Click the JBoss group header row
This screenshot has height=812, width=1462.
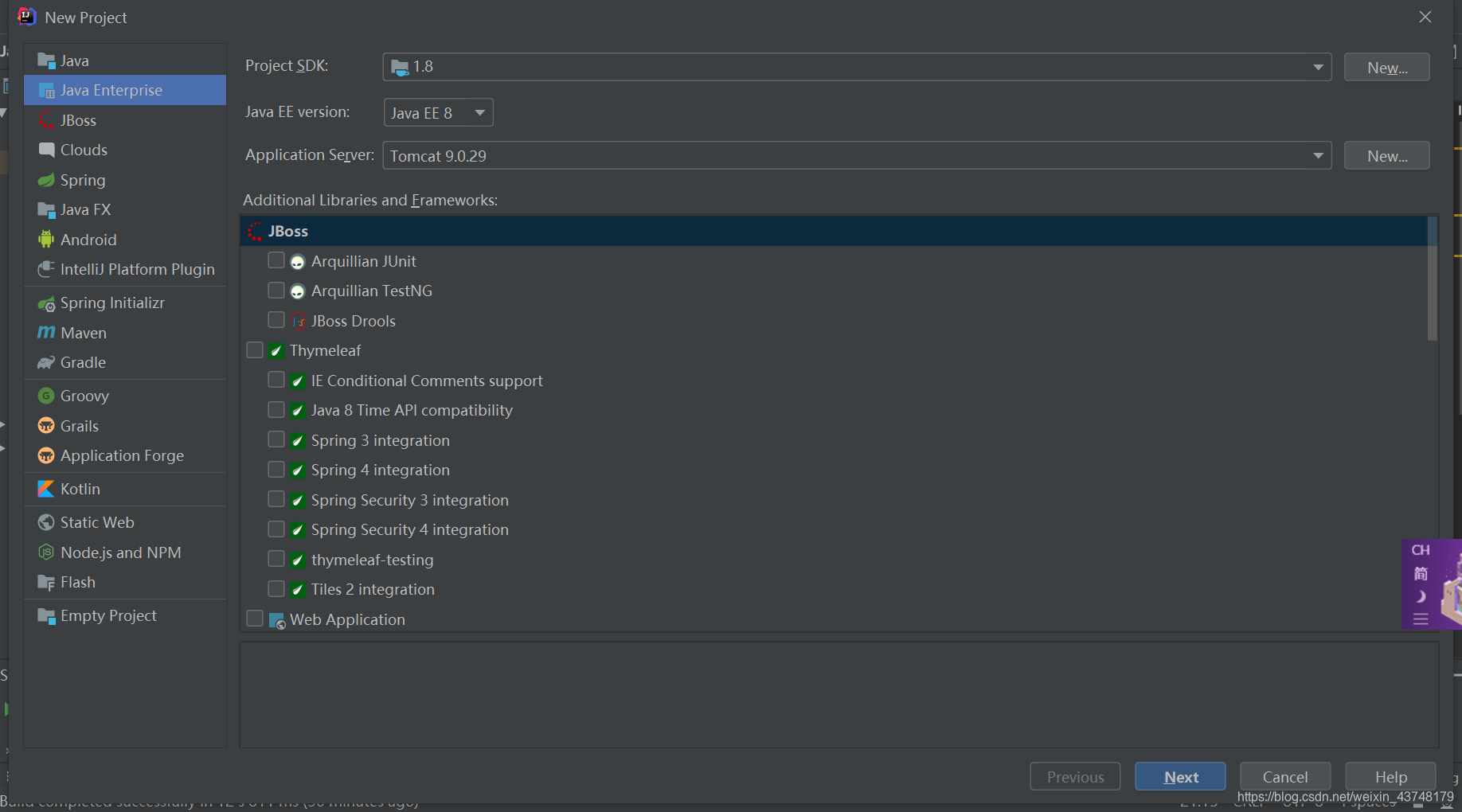coord(834,231)
